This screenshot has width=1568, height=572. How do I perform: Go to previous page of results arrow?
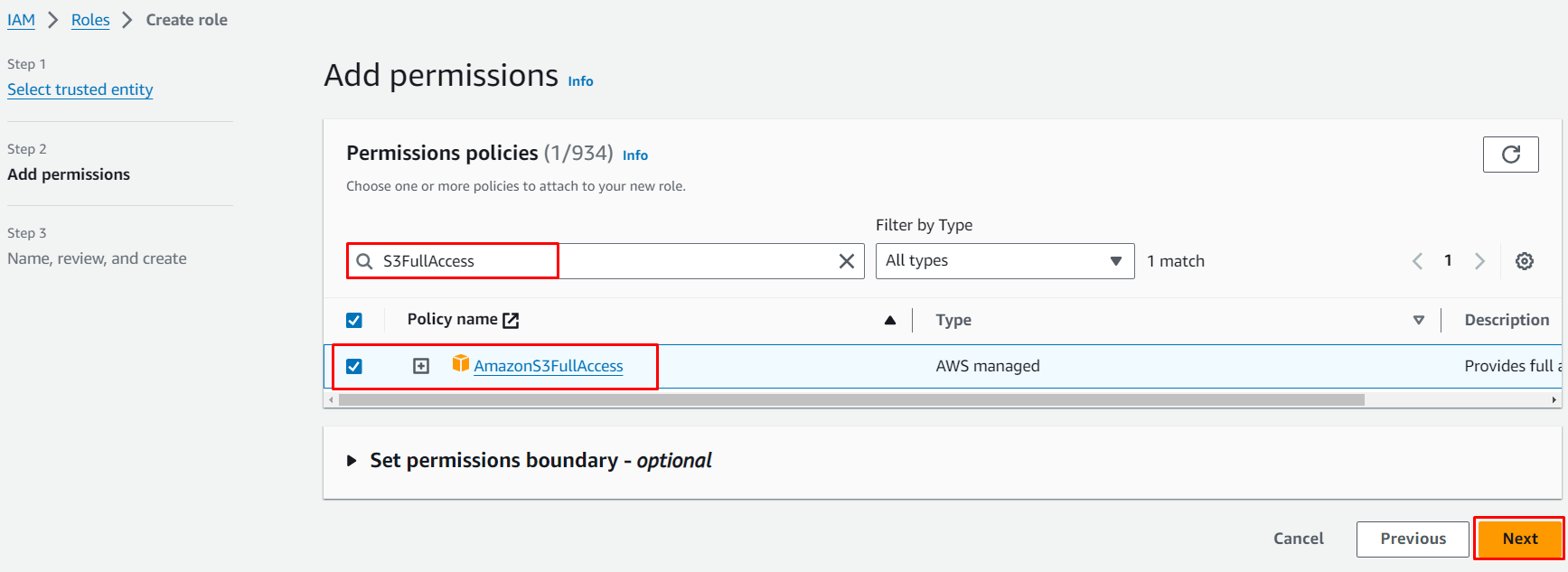[1417, 261]
